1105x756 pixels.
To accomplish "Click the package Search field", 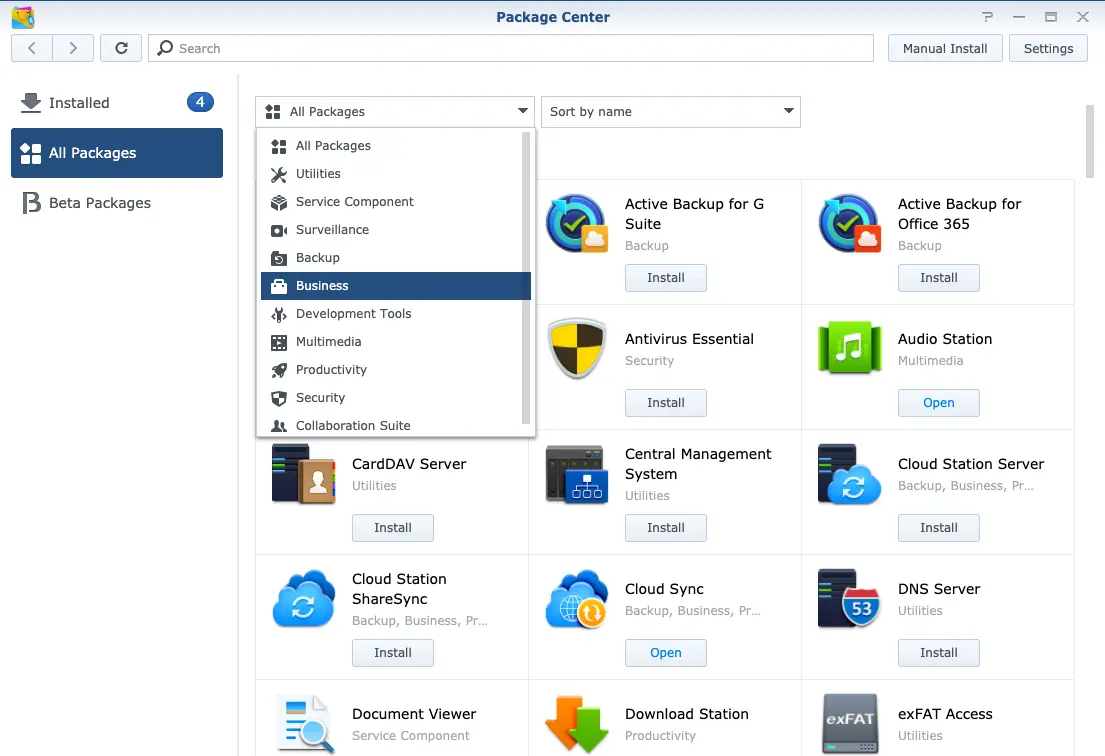I will coord(511,48).
